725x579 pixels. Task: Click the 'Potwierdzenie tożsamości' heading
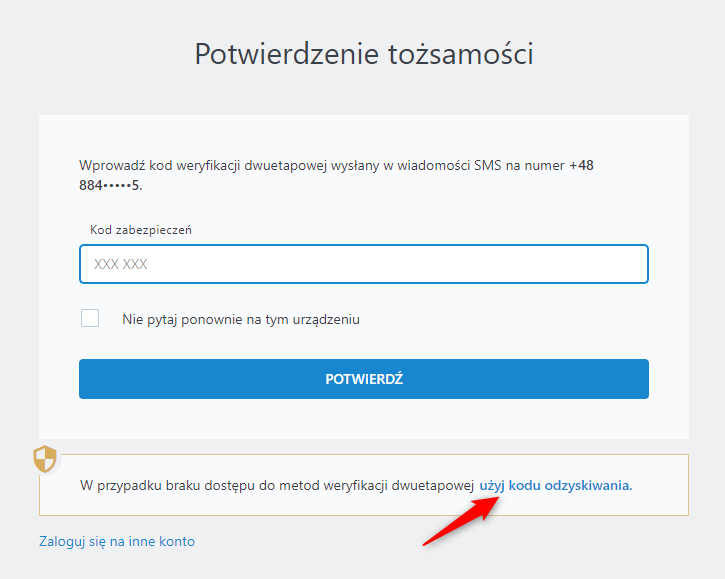[364, 54]
